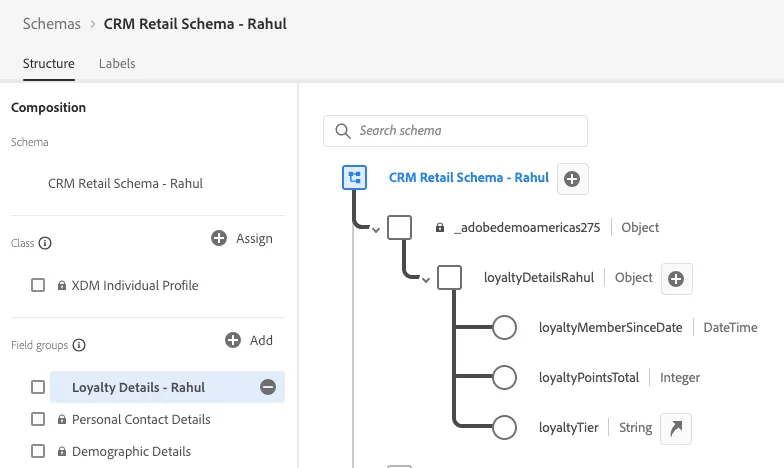Screen dimensions: 784x468
Task: Focus the Search schema field
Action: click(x=456, y=131)
